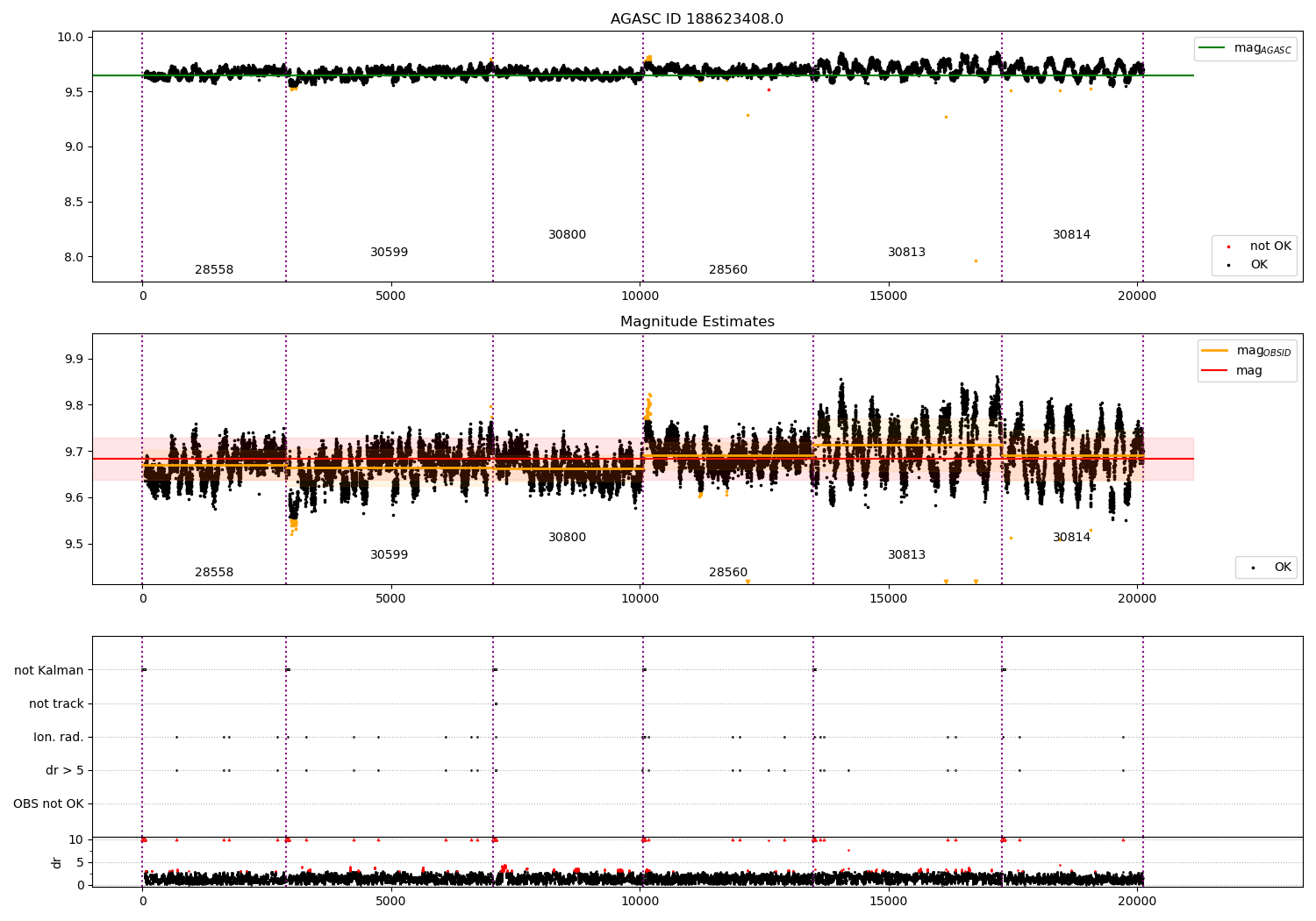This screenshot has height=921, width=1316.
Task: Click the 15000 x-tick under the bottom plot
Action: tap(888, 900)
